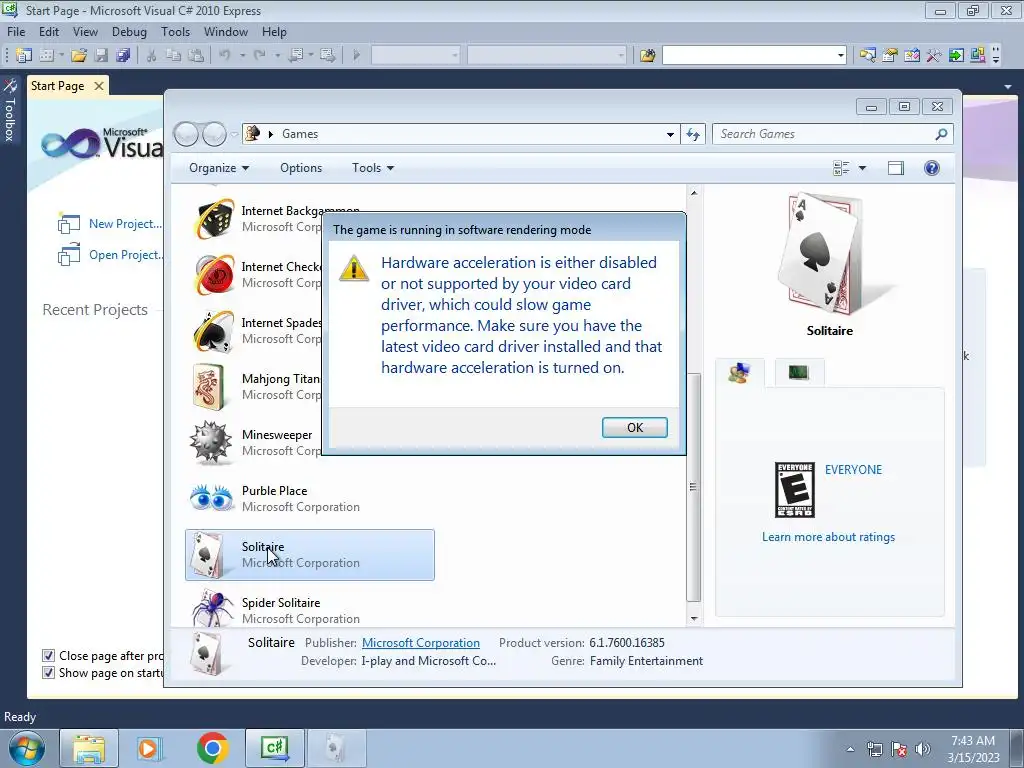Open the Redo history dropdown arrow
1024x768 pixels.
click(277, 56)
